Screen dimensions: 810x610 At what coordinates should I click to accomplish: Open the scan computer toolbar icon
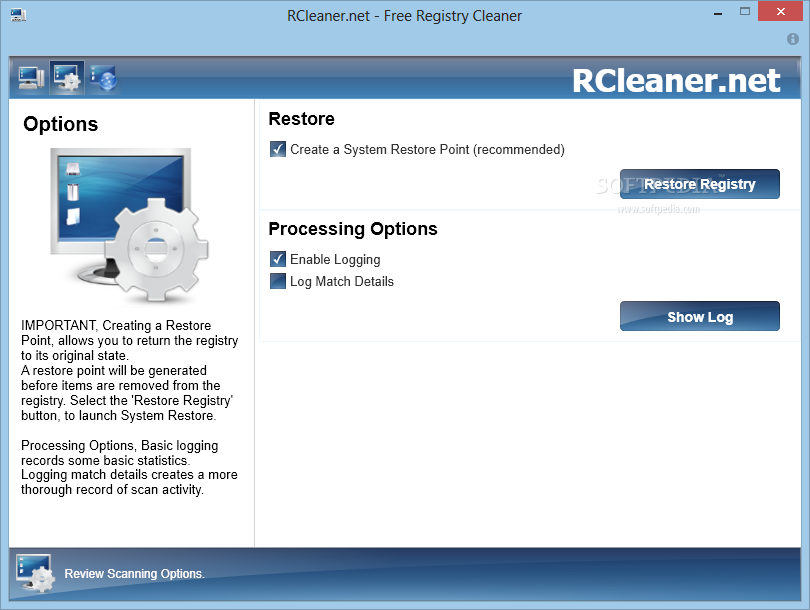31,78
